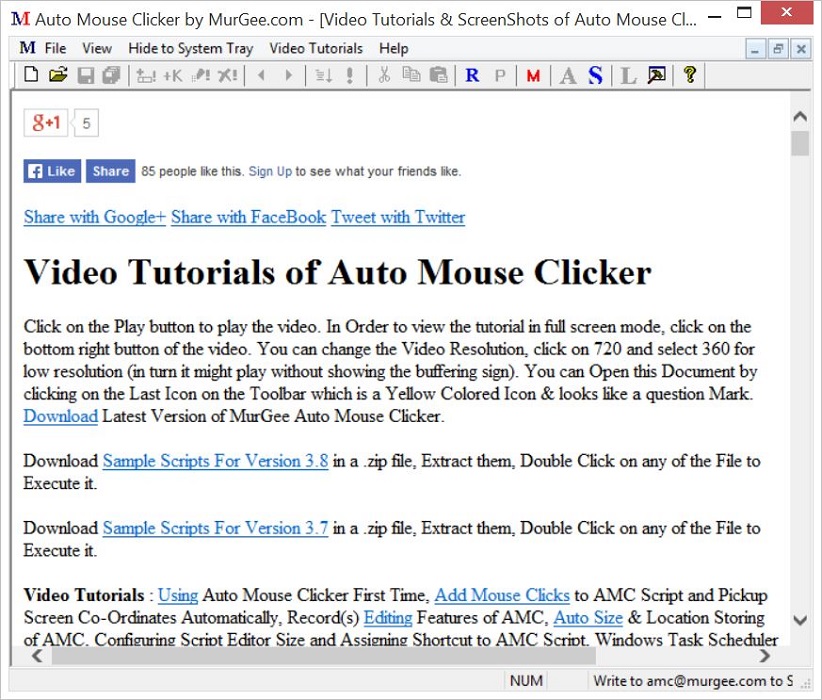
Task: Click the vertical scrollbar up arrow
Action: [800, 116]
